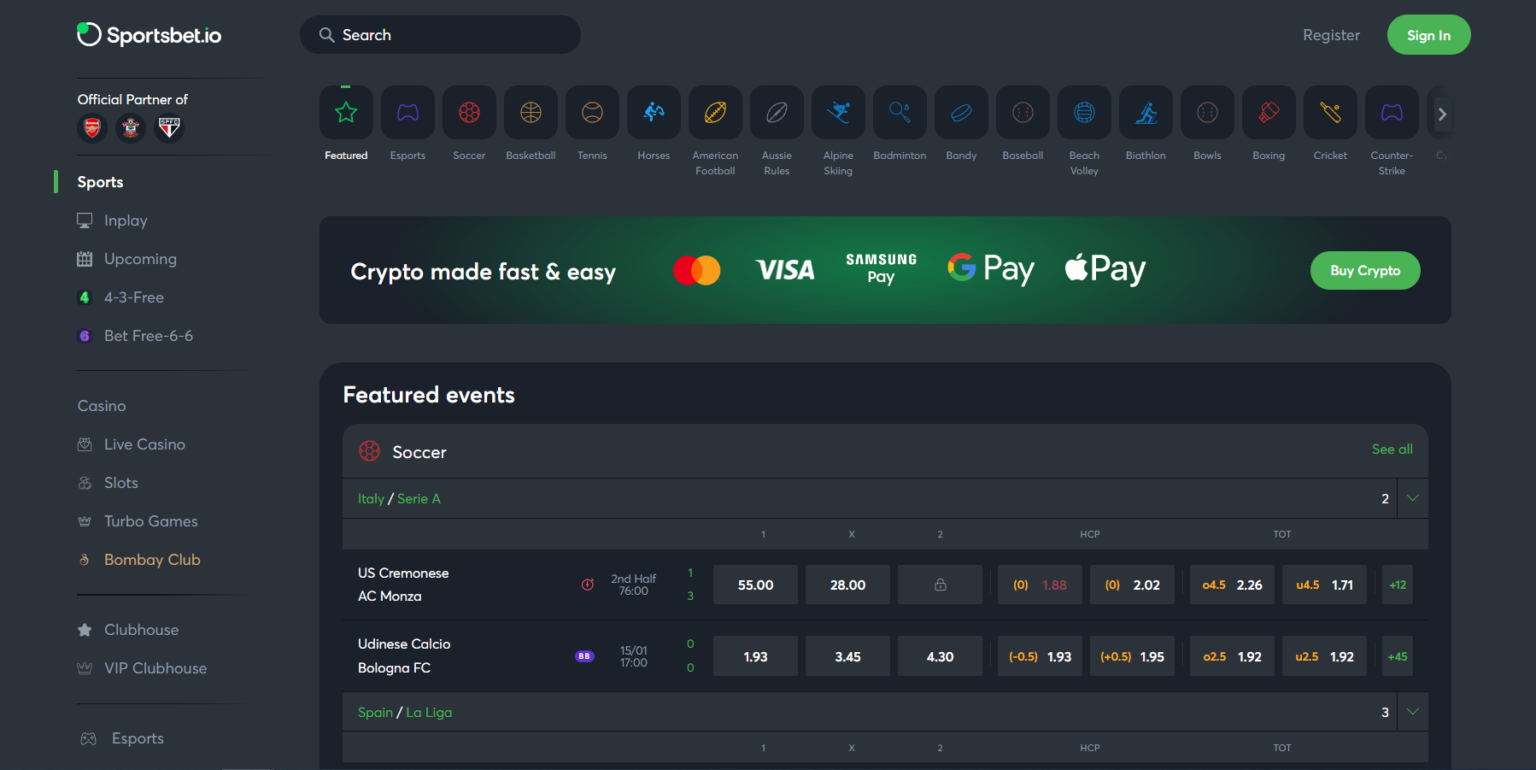1536x770 pixels.
Task: Click the Horses racing icon
Action: tap(653, 112)
